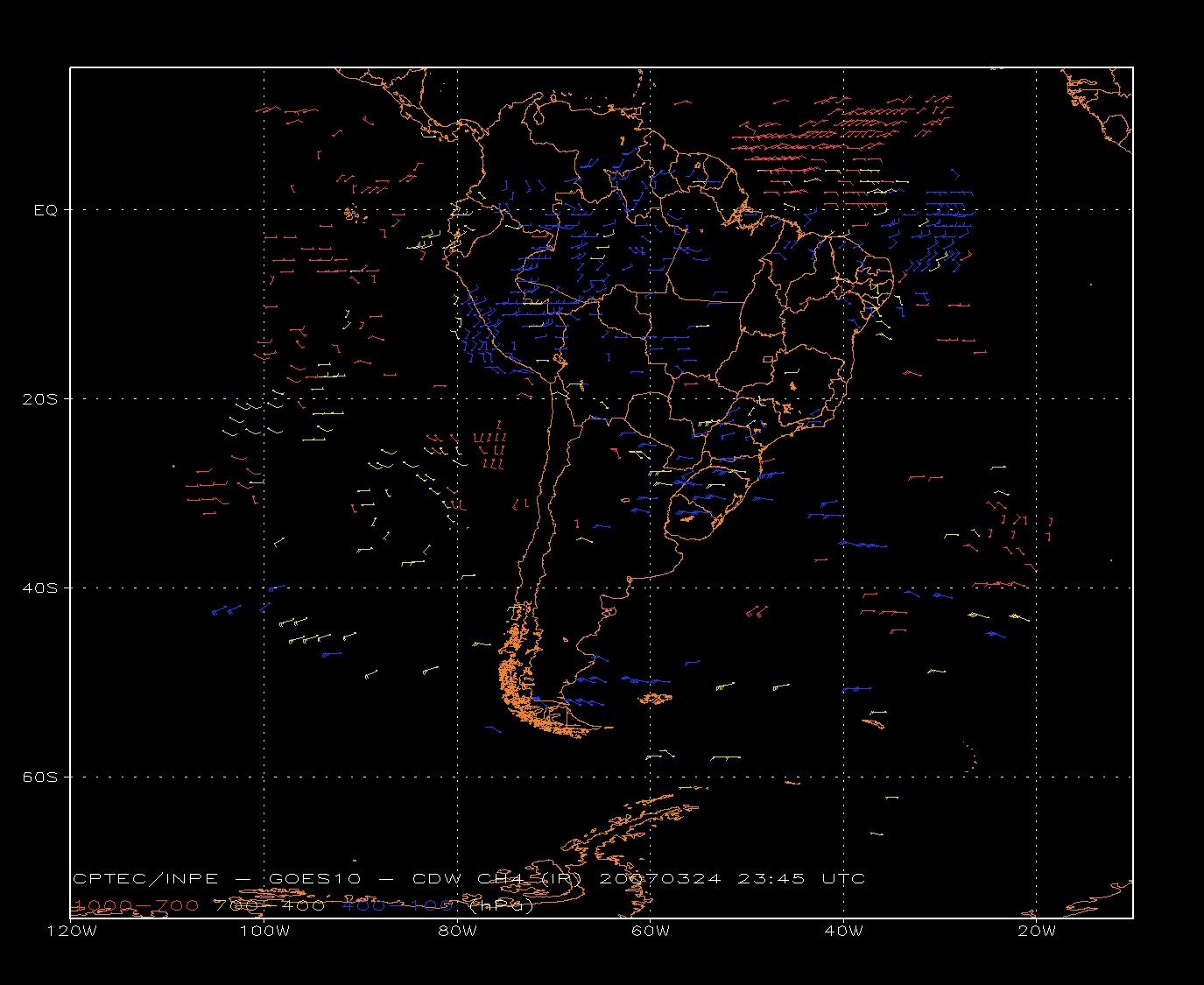Screen dimensions: 1204x985
Task: Click the 100W longitude label
Action: (264, 931)
